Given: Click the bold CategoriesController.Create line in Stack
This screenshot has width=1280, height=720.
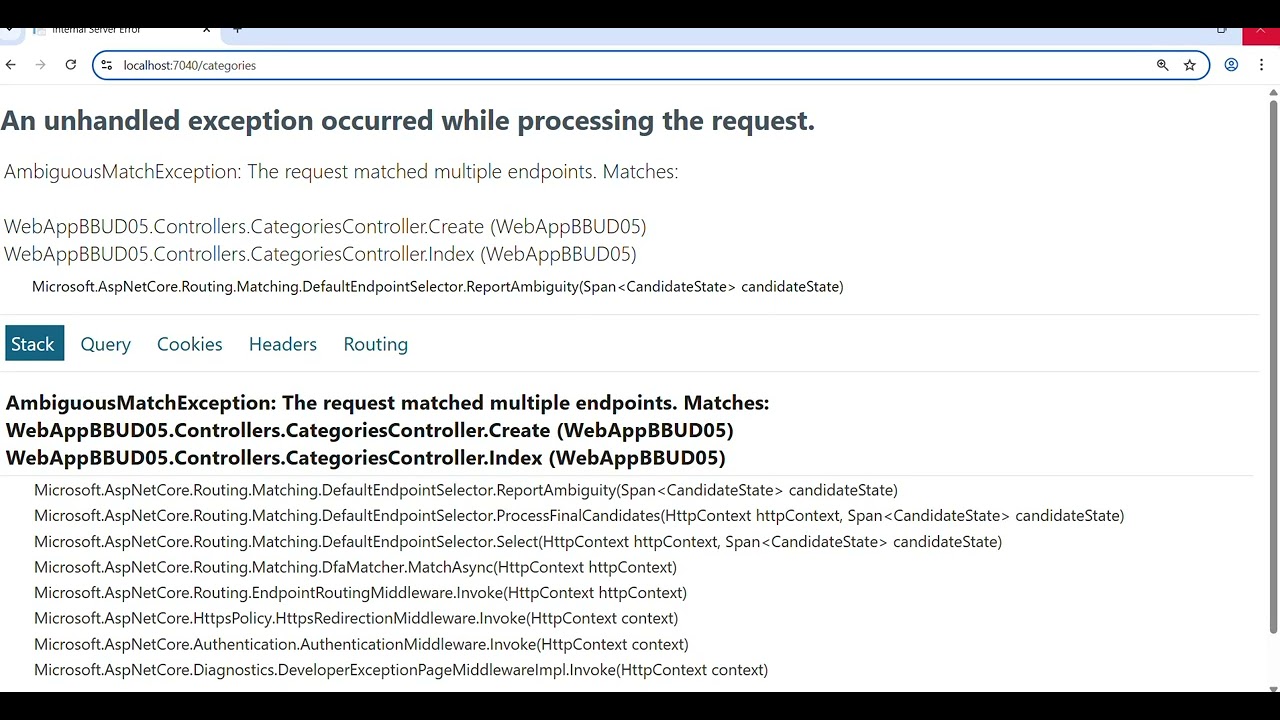Looking at the screenshot, I should [370, 431].
